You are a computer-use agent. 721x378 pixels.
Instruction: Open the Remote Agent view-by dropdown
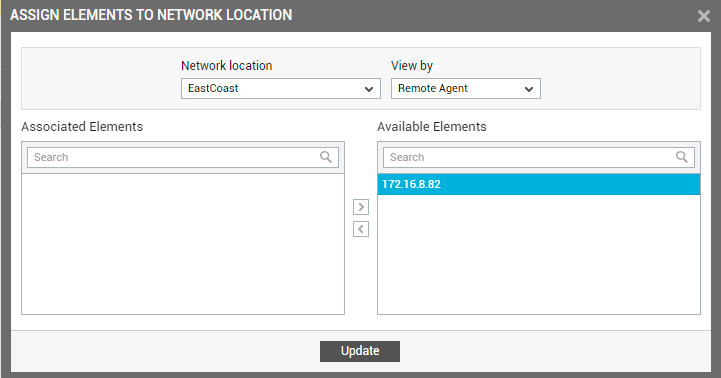click(466, 88)
